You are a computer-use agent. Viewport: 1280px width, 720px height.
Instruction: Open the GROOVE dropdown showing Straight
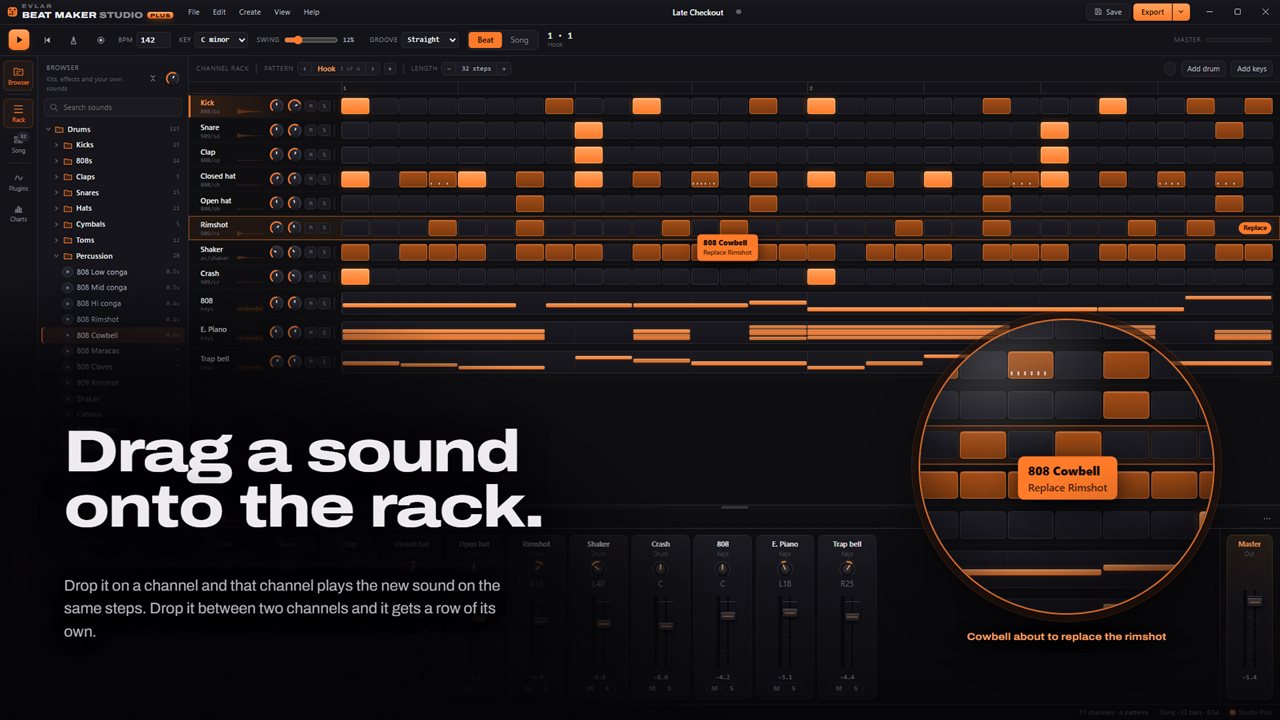430,40
